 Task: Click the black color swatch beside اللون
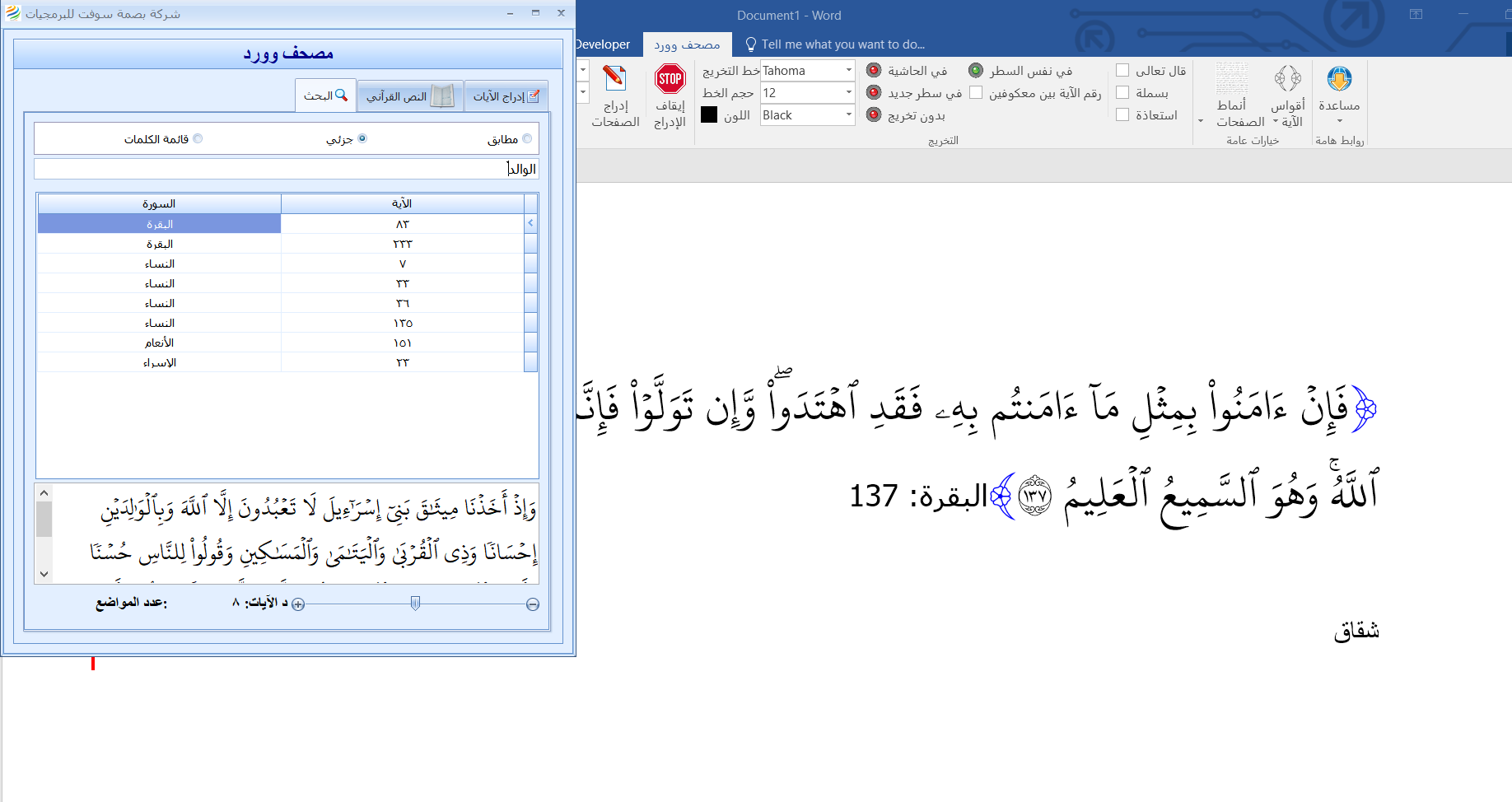click(x=709, y=115)
